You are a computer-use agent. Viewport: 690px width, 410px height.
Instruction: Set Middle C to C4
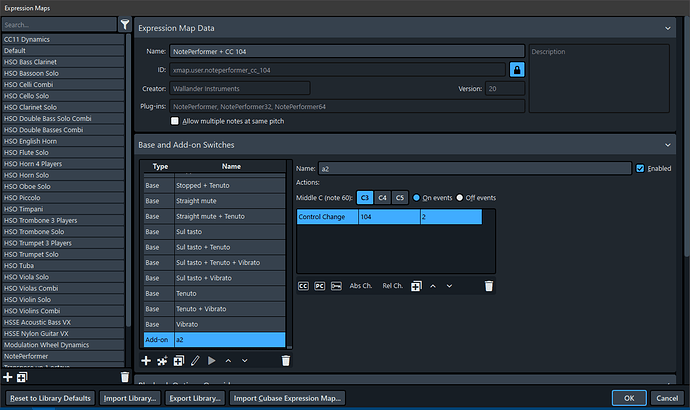pyautogui.click(x=382, y=198)
